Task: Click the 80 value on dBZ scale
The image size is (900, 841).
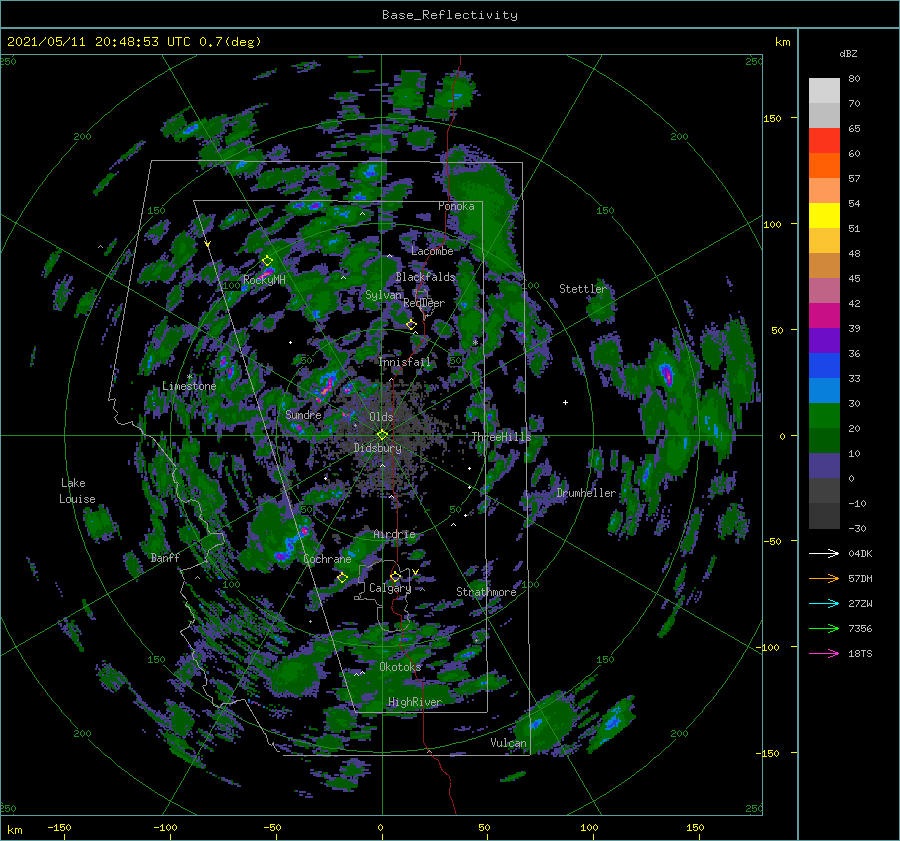Action: click(x=854, y=79)
